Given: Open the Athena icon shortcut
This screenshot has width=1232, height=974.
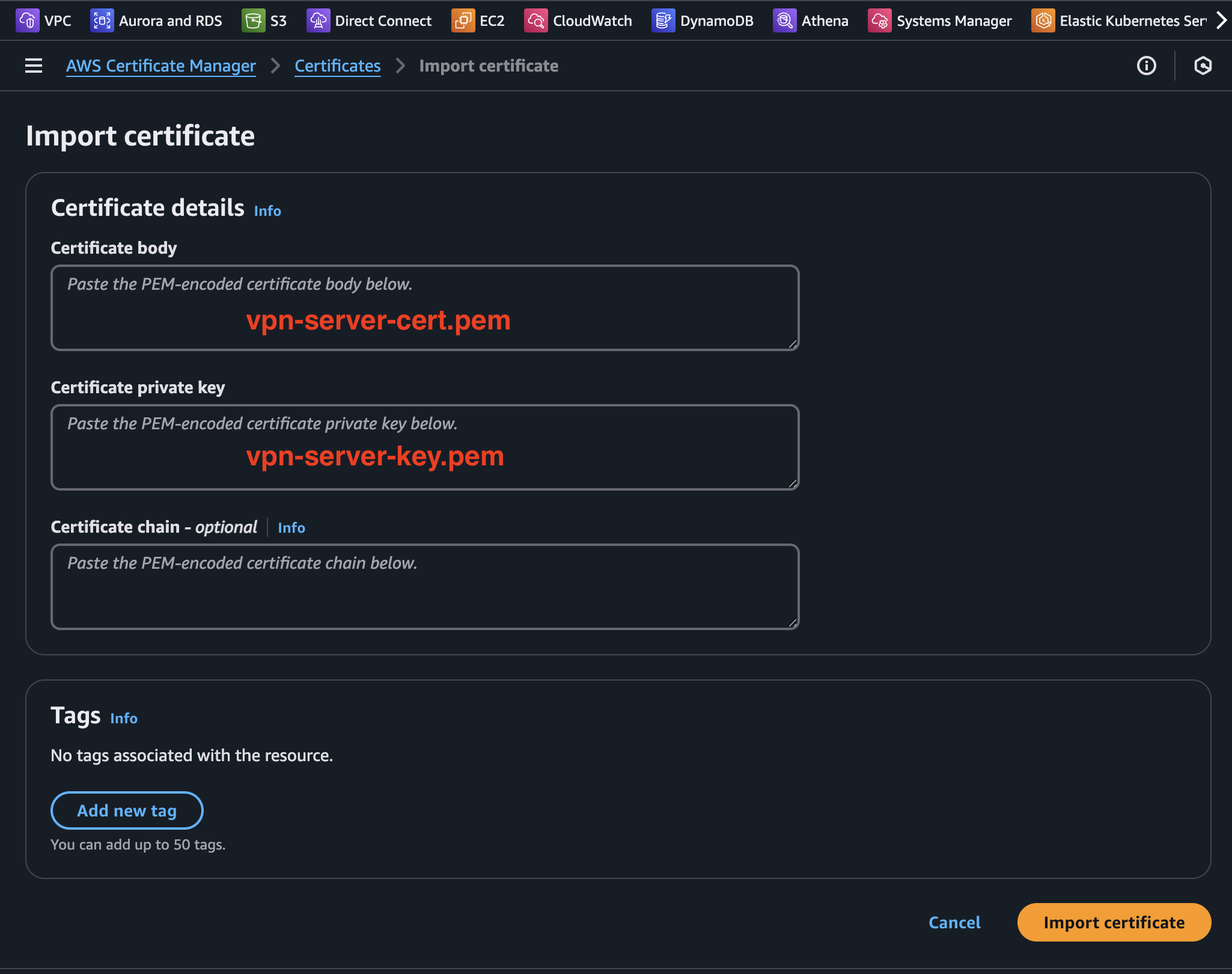Looking at the screenshot, I should coord(785,20).
